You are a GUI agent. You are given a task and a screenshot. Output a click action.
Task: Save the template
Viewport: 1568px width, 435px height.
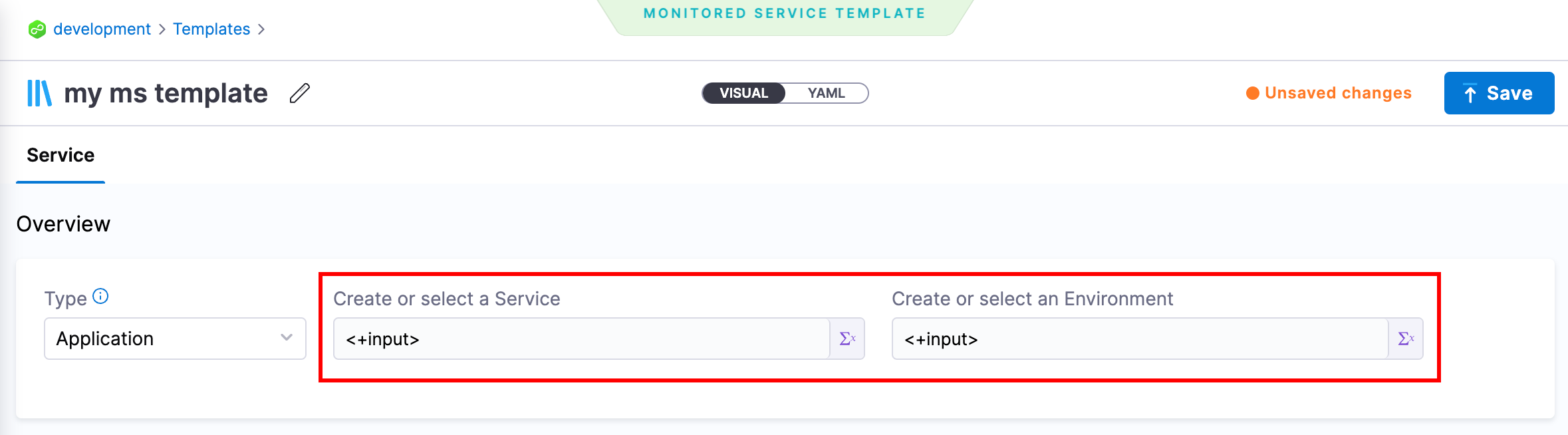click(x=1498, y=93)
